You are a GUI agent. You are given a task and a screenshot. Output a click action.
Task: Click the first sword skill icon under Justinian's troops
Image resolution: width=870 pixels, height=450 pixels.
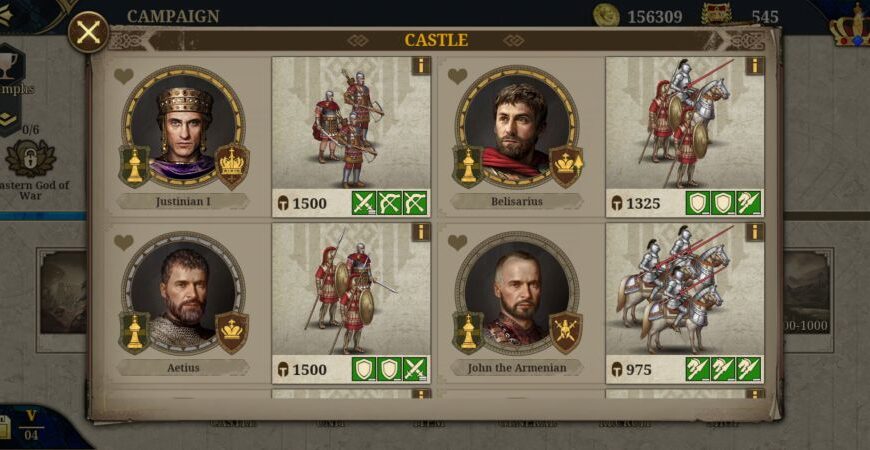pos(364,203)
